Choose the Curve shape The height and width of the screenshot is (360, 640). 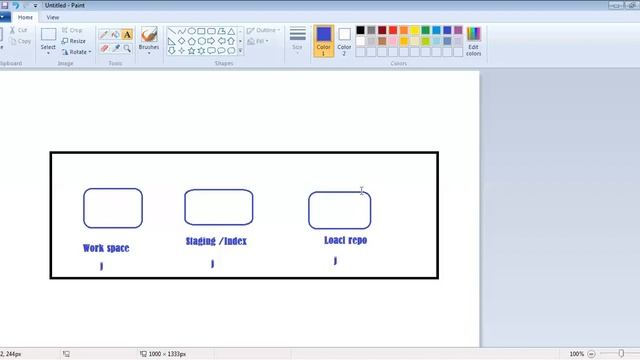pos(182,31)
